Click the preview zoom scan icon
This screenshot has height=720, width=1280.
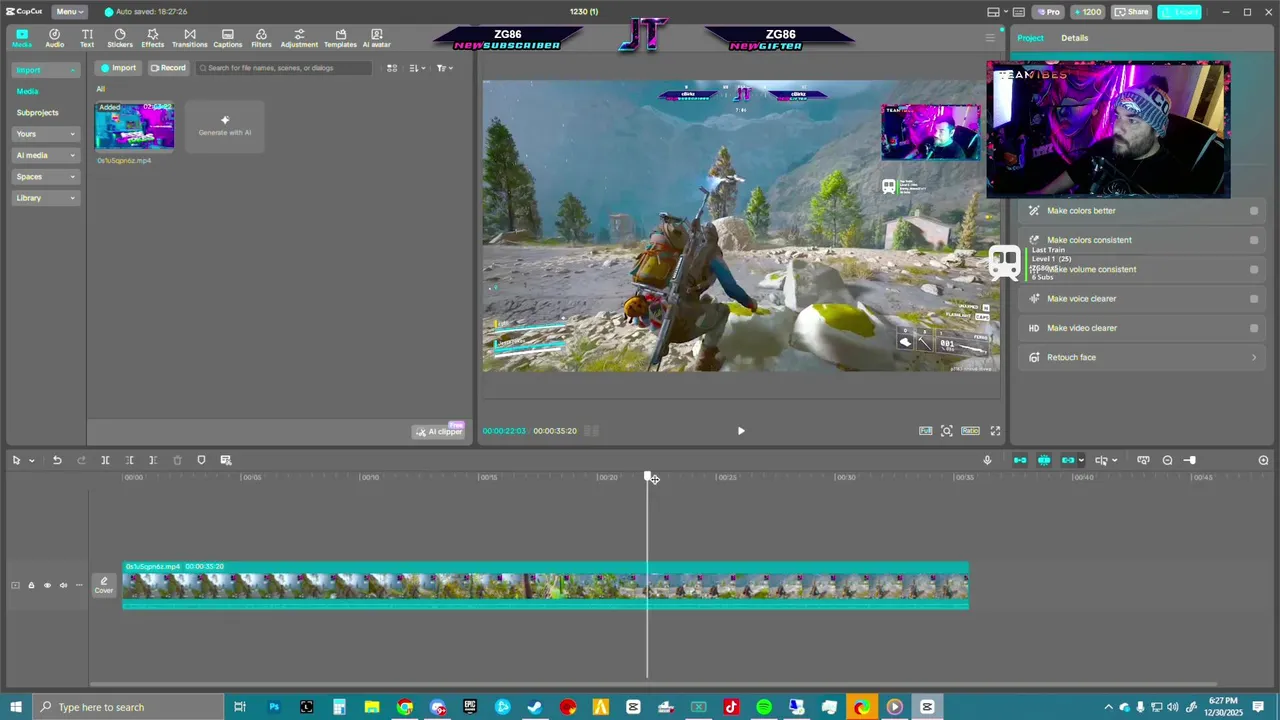click(947, 431)
